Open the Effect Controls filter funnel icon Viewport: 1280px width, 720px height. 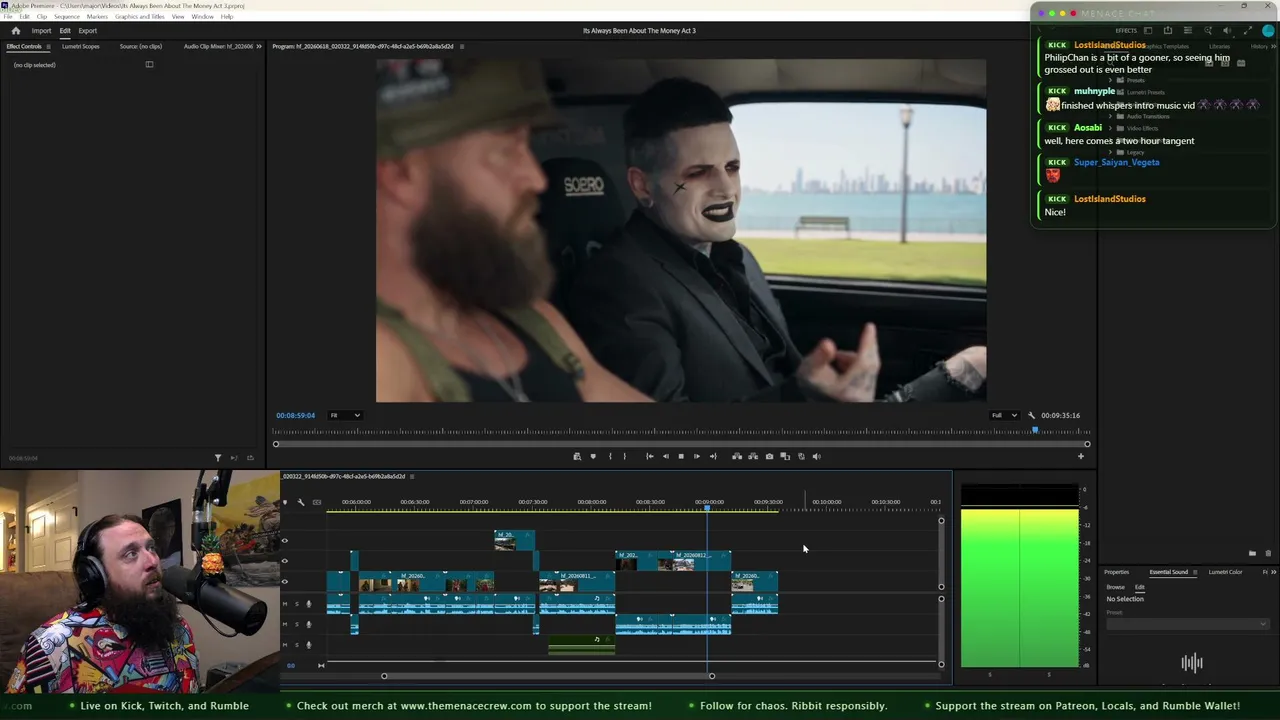point(218,458)
